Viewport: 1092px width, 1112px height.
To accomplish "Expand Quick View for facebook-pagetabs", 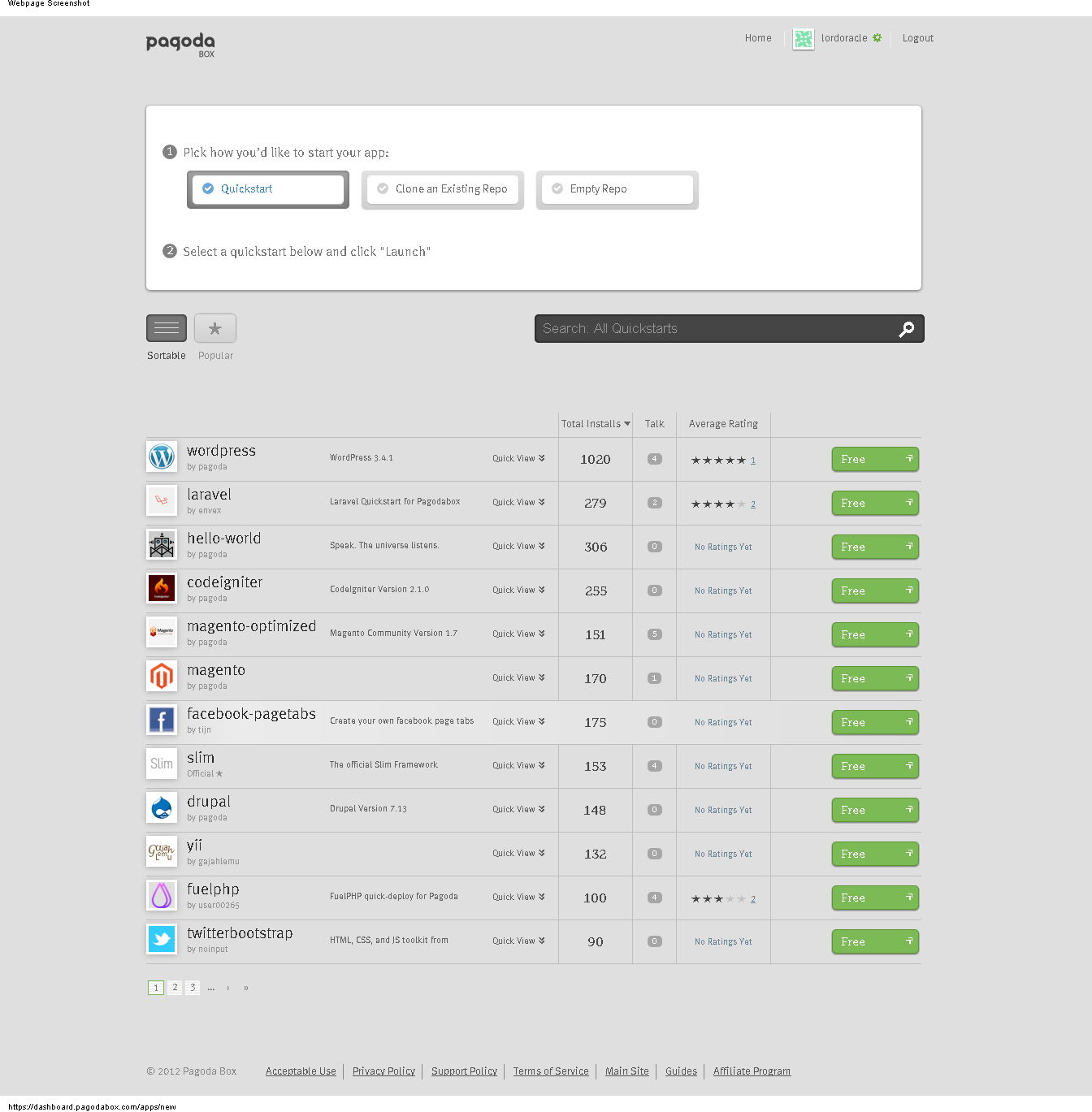I will click(x=518, y=722).
